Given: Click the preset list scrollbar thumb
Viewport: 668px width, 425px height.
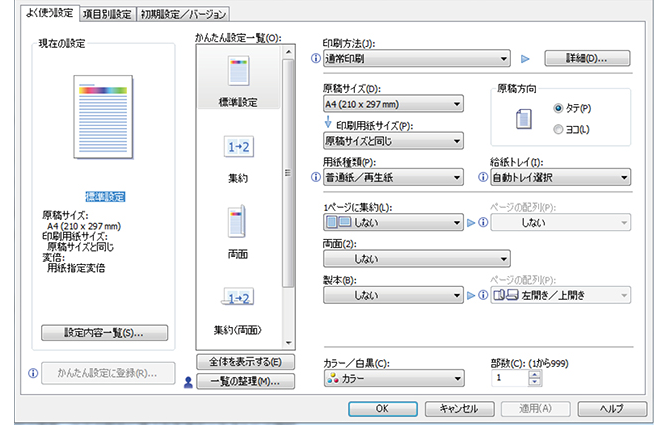Looking at the screenshot, I should coord(288,172).
